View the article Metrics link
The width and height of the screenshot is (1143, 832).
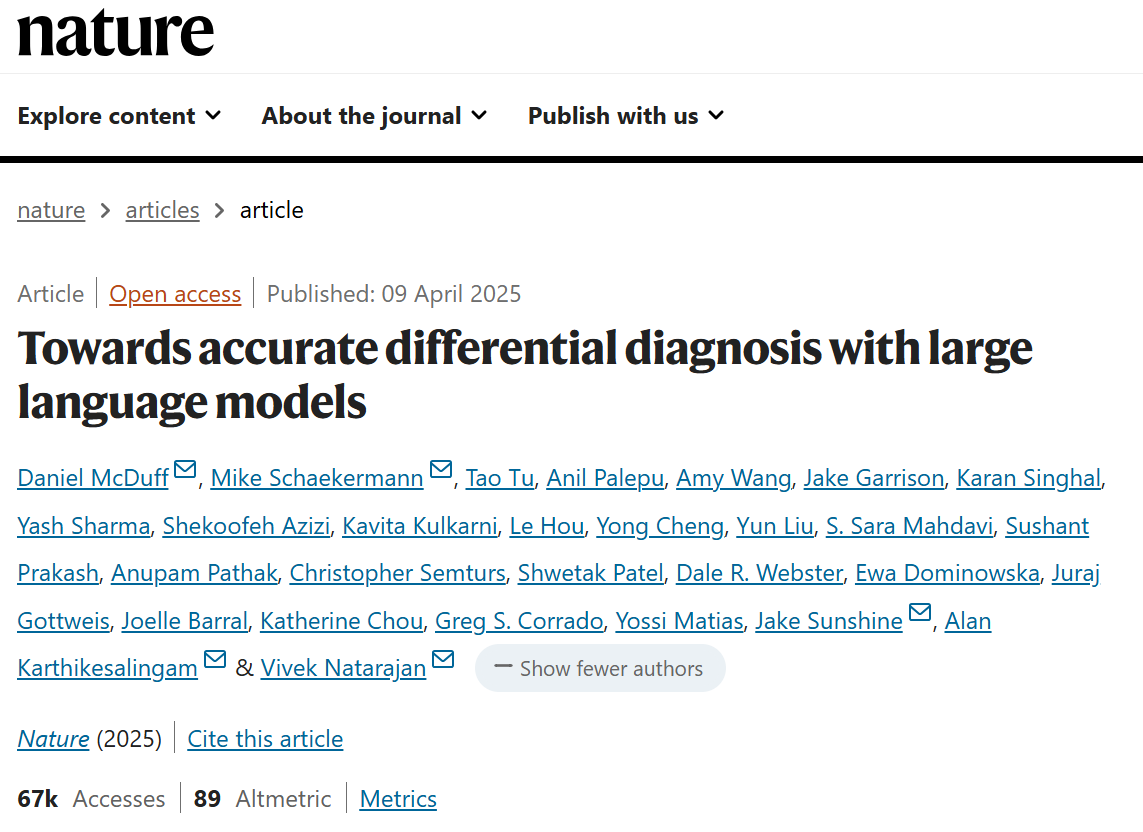click(x=398, y=799)
